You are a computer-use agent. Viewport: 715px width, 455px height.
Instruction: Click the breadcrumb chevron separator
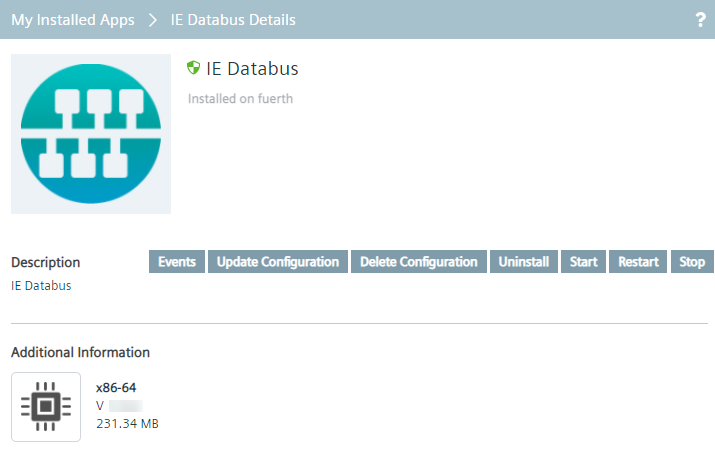point(153,20)
